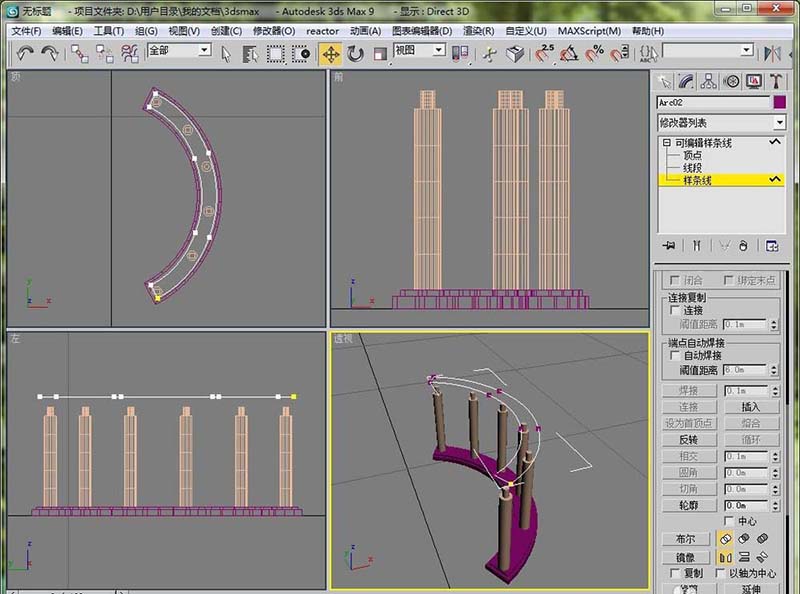Screen dimensions: 800x594
Task: Enable the 连接 checkbox under 连接复制
Action: (674, 310)
